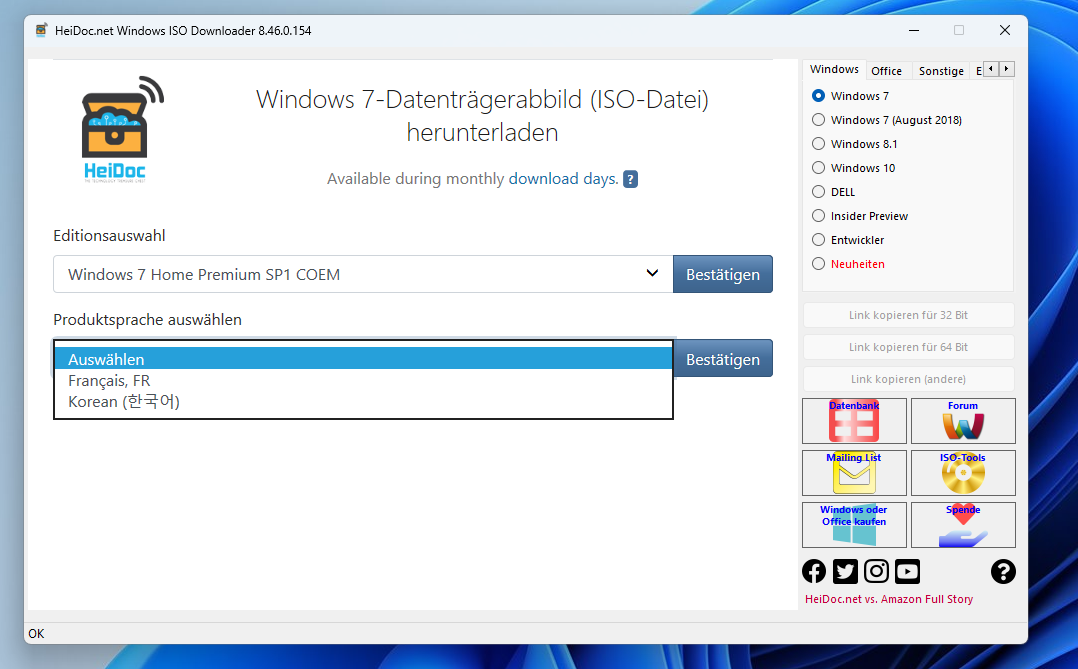The image size is (1078, 669).
Task: Open the Datenbank icon button
Action: (x=854, y=421)
